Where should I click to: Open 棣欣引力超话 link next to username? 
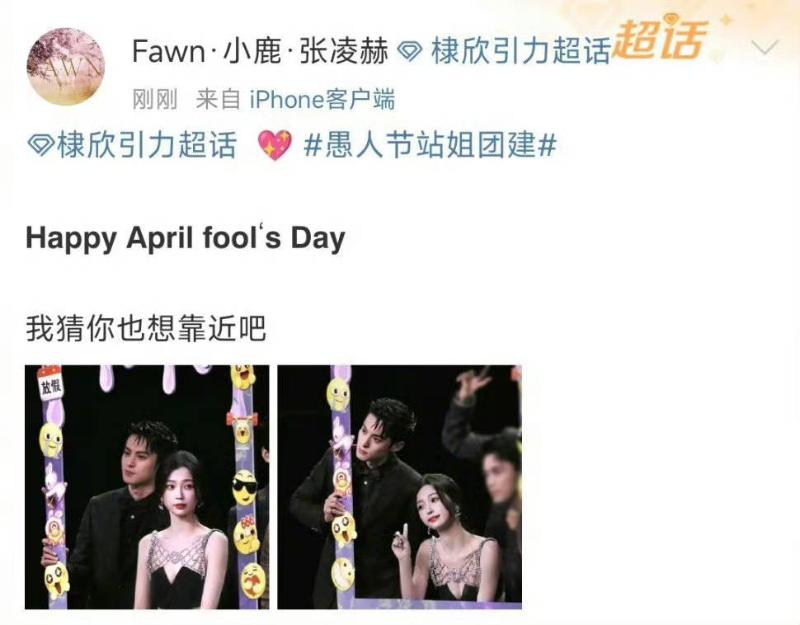click(520, 51)
